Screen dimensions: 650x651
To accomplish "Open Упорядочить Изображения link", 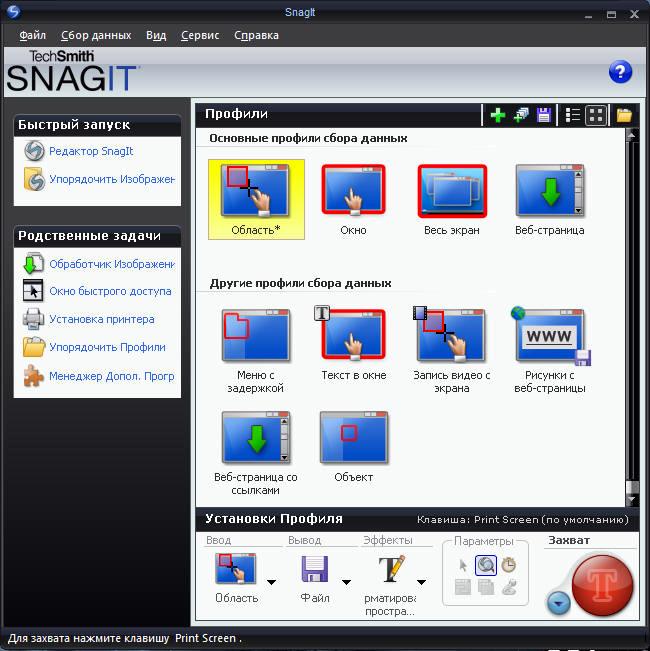I will point(112,179).
